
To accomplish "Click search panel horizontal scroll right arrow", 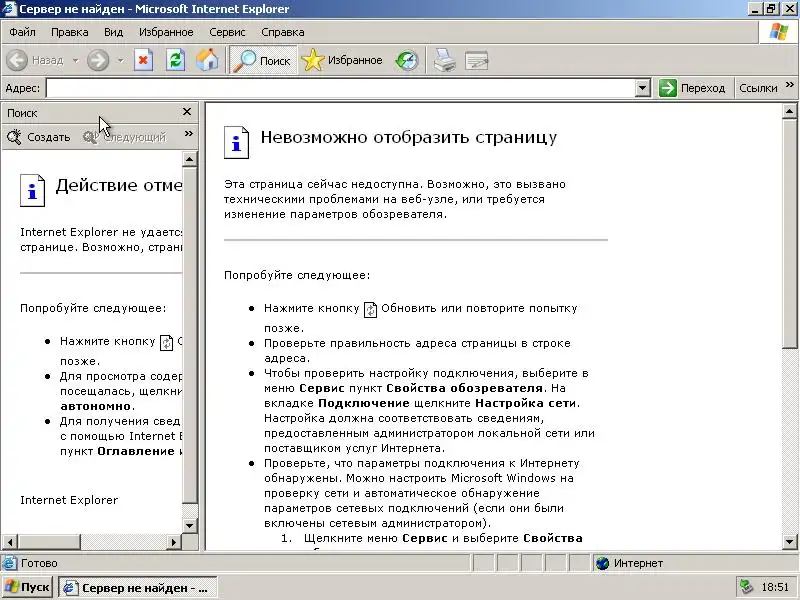I will (x=174, y=542).
